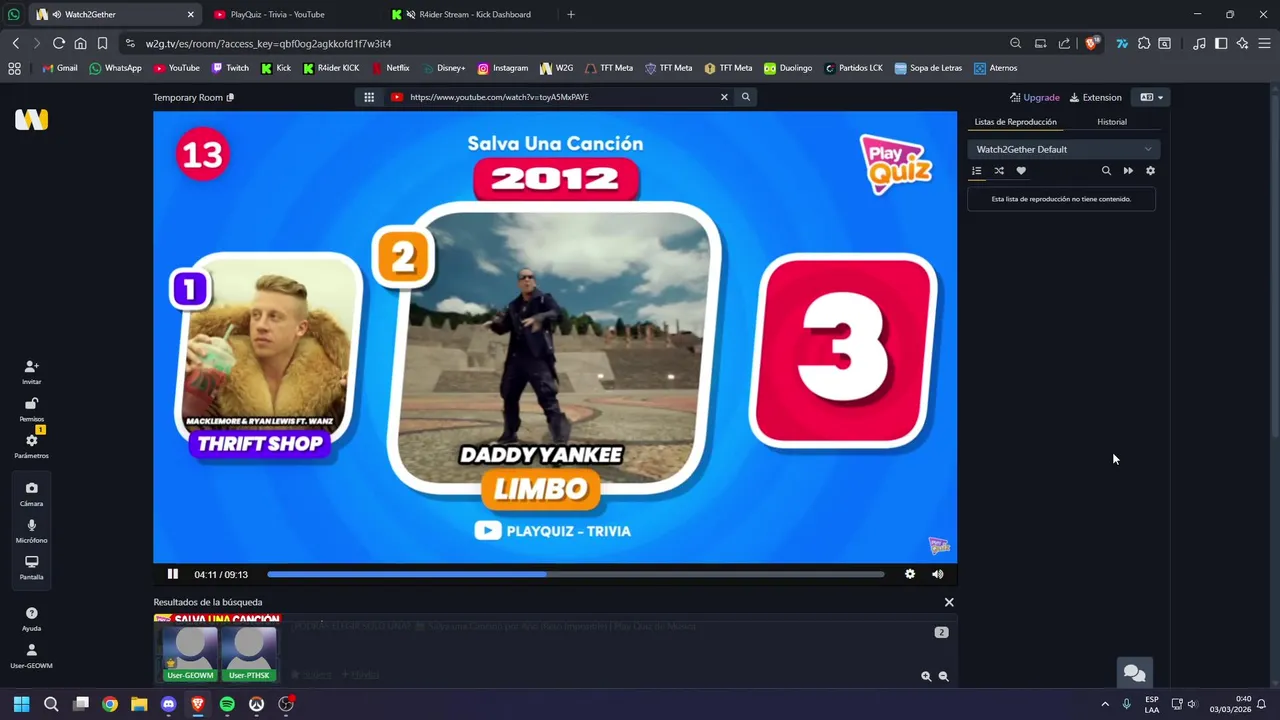Search with the magnifier next to URL field

point(746,97)
